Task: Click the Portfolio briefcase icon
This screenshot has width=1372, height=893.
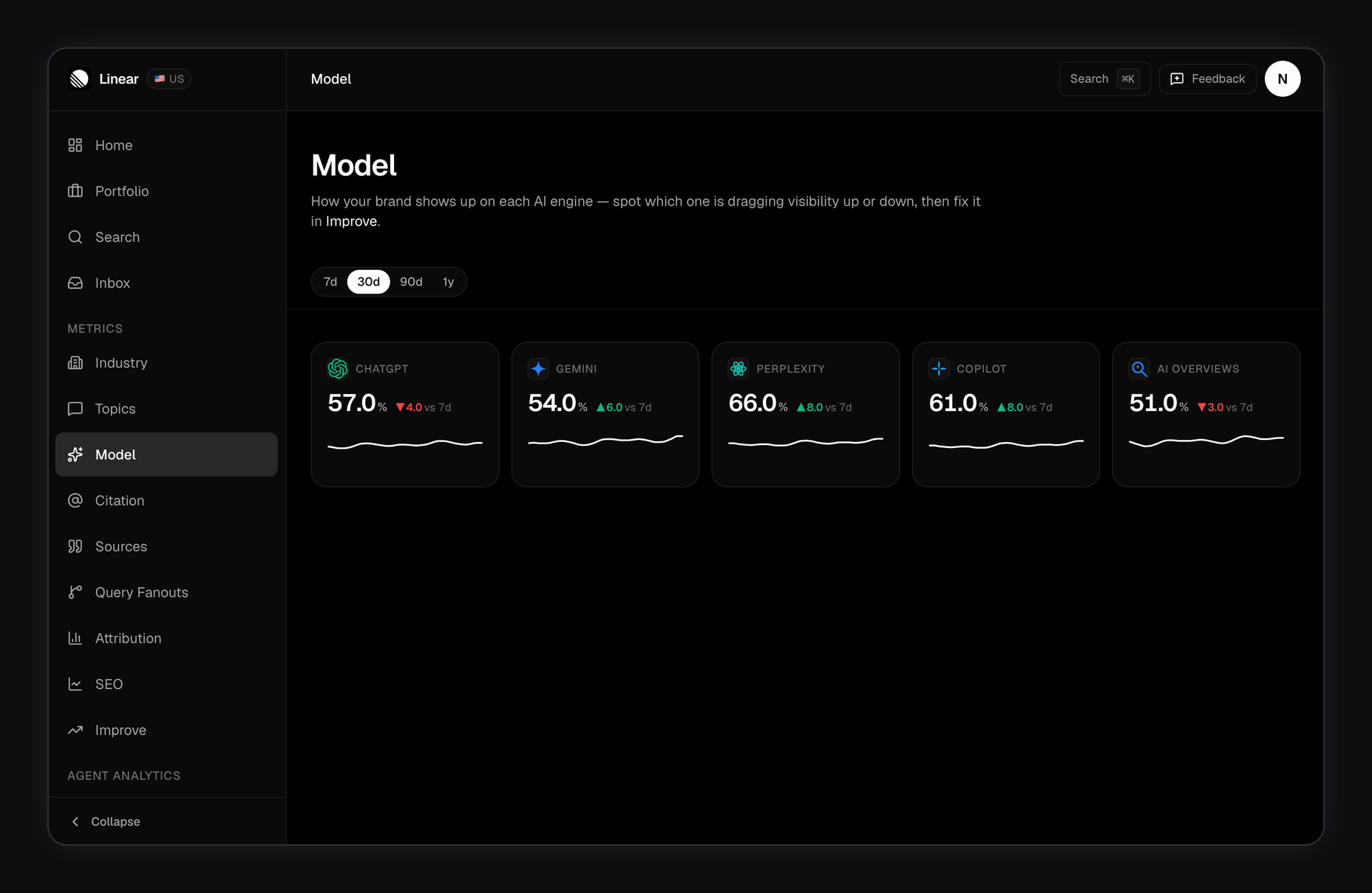Action: pos(75,191)
